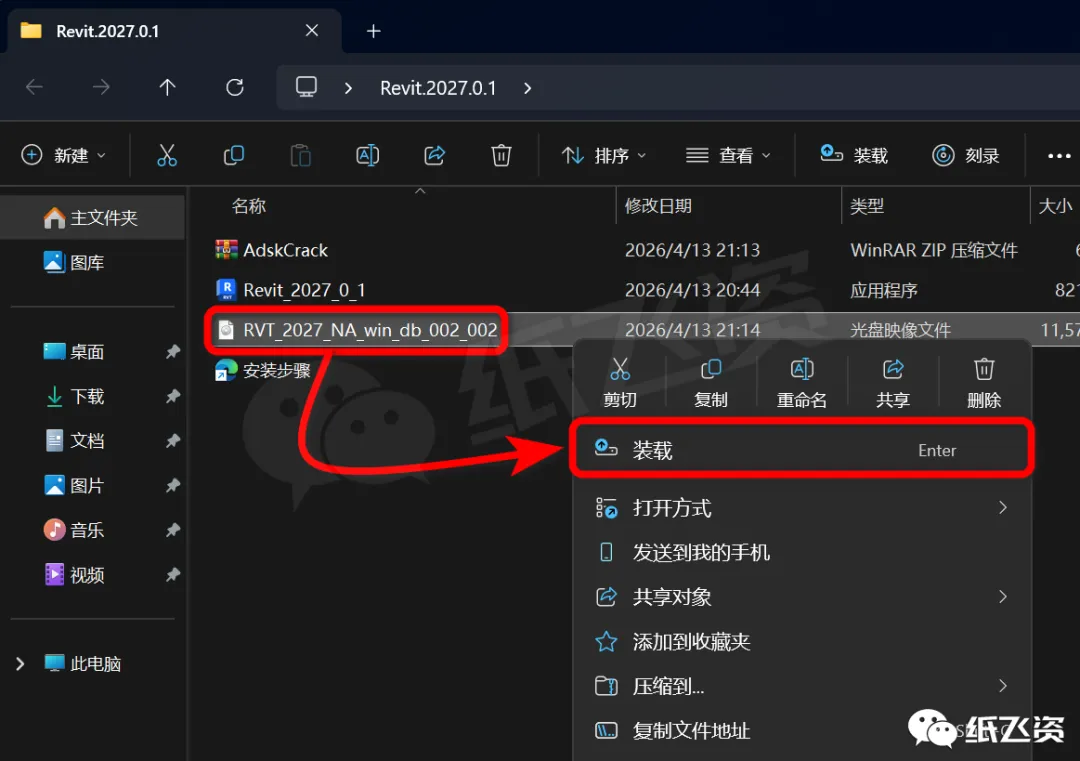The image size is (1080, 761).
Task: Click chevron after monitor icon in address bar
Action: [348, 88]
